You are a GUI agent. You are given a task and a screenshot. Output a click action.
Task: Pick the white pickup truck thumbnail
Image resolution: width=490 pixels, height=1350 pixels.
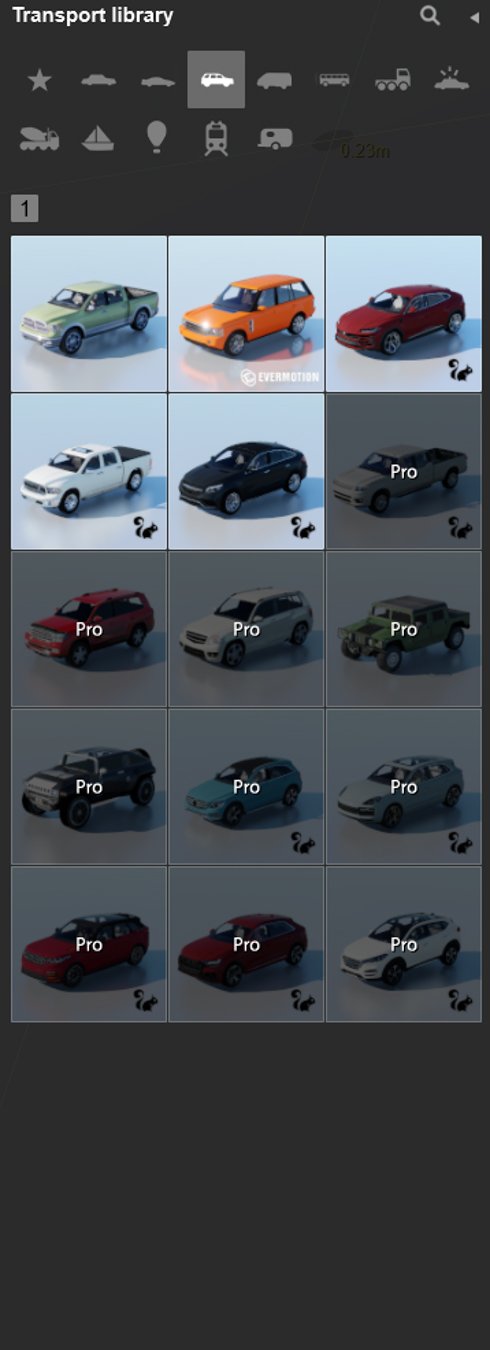pyautogui.click(x=89, y=471)
